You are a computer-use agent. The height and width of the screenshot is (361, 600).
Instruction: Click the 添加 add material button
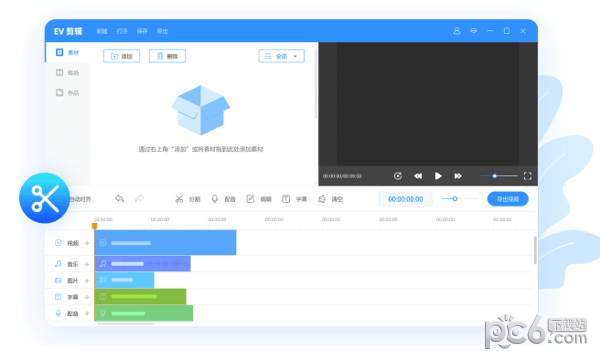tap(122, 56)
